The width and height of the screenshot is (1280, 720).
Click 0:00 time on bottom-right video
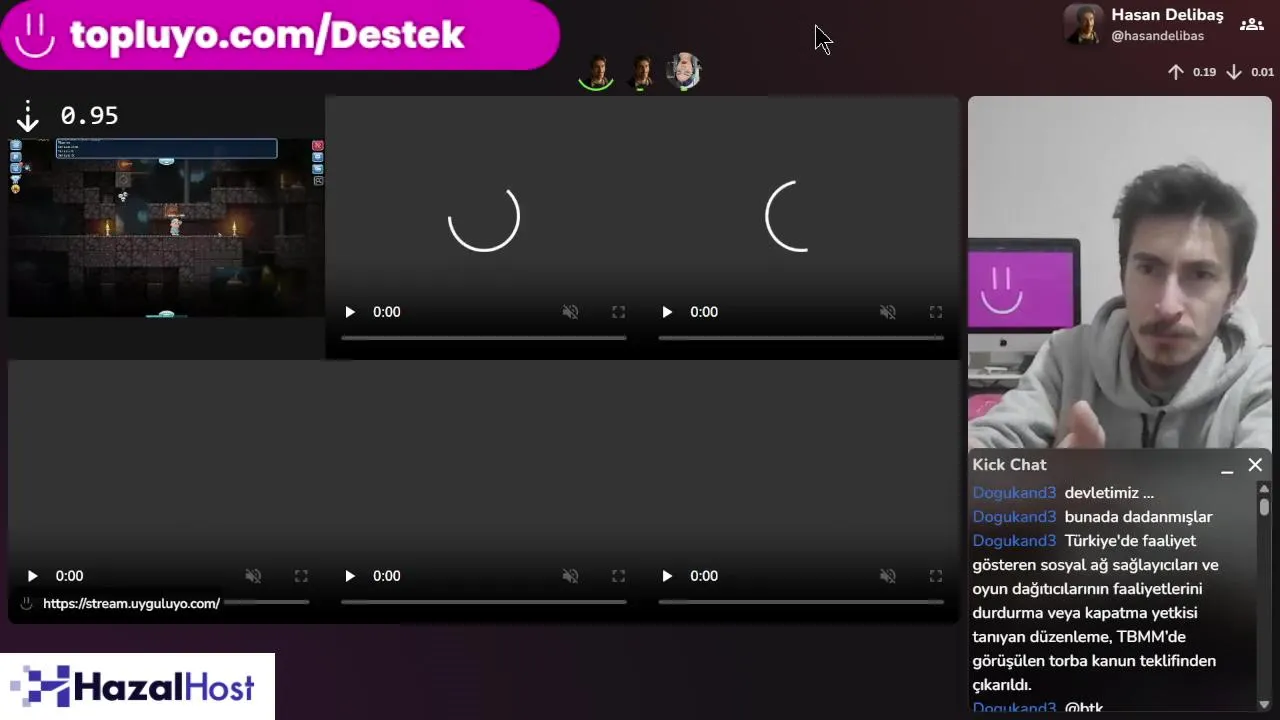(704, 576)
